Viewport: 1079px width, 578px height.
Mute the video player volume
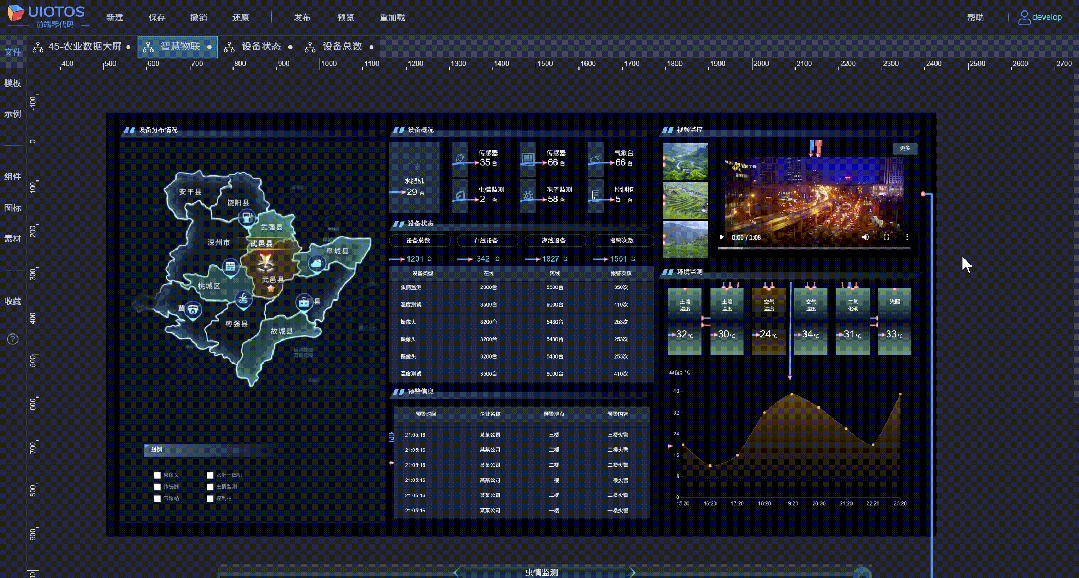coord(865,237)
